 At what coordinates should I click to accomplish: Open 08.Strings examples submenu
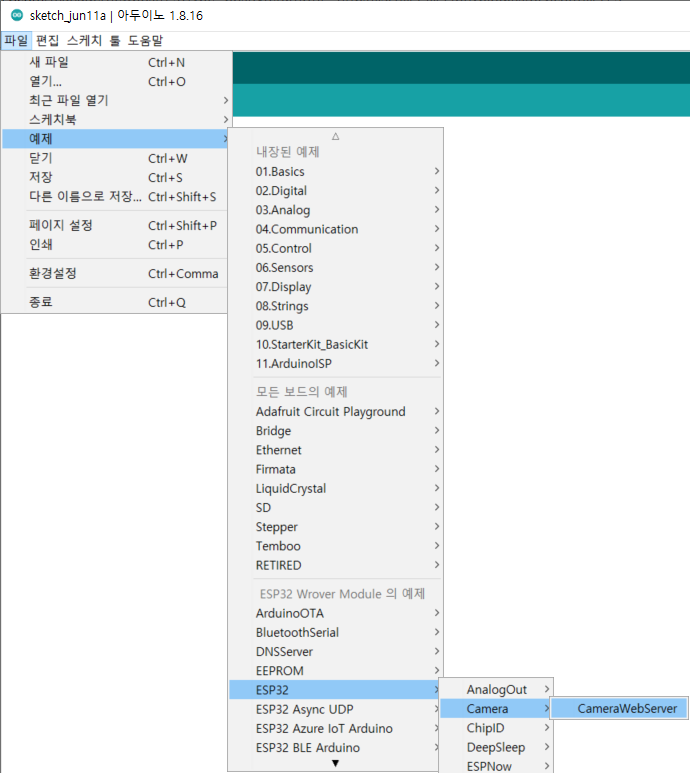336,306
